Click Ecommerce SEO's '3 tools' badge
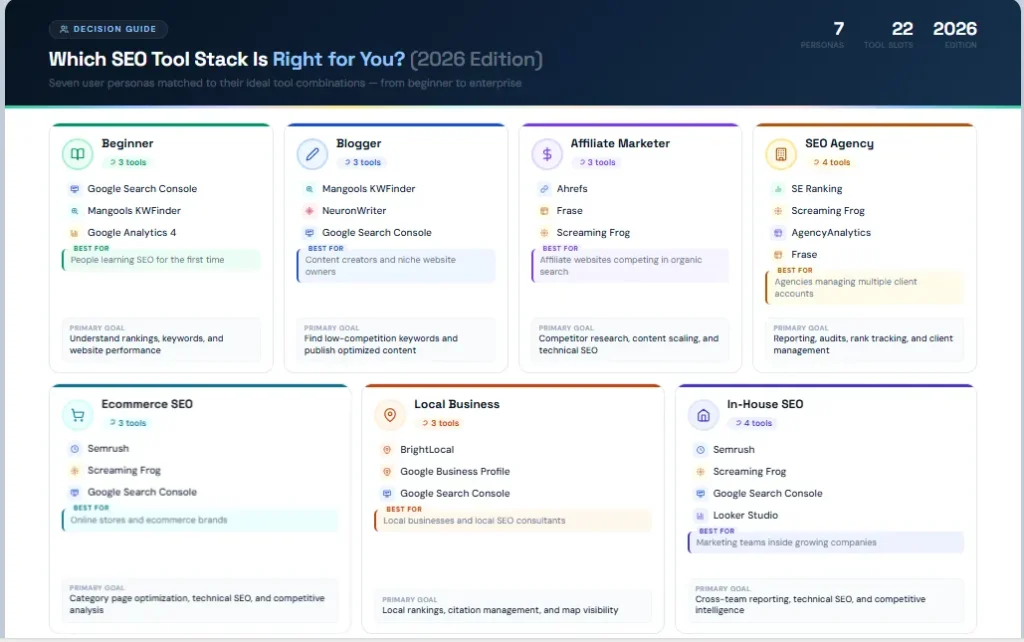Image resolution: width=1024 pixels, height=642 pixels. [x=128, y=423]
